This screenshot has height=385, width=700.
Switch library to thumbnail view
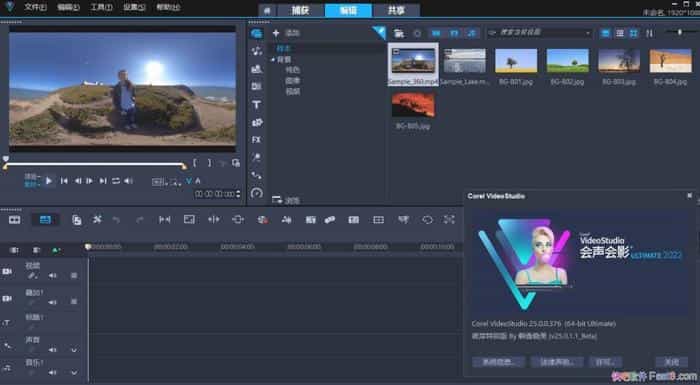(633, 33)
